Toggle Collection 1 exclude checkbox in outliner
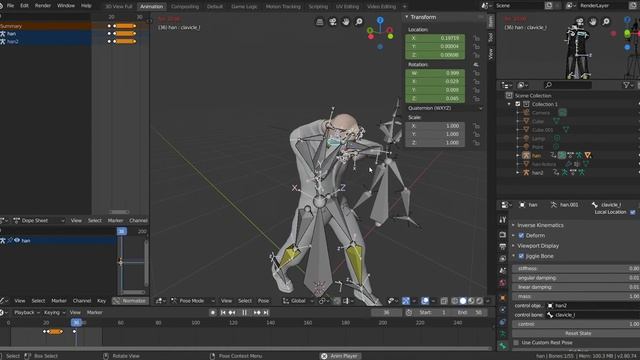 pyautogui.click(x=518, y=104)
